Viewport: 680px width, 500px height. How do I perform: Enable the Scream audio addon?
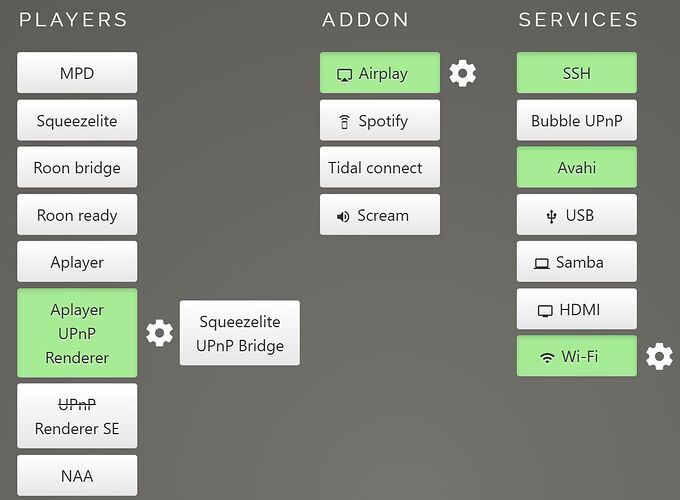click(x=380, y=215)
